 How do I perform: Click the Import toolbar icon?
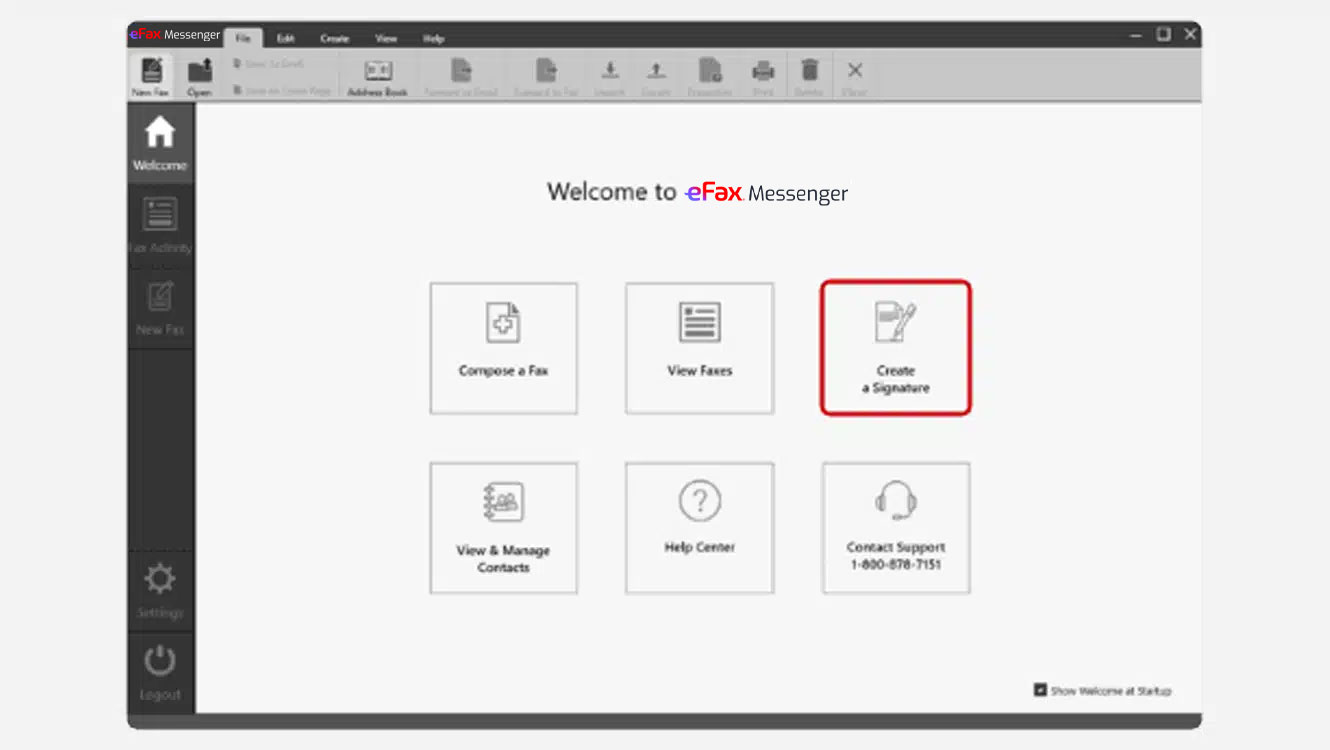[x=609, y=74]
